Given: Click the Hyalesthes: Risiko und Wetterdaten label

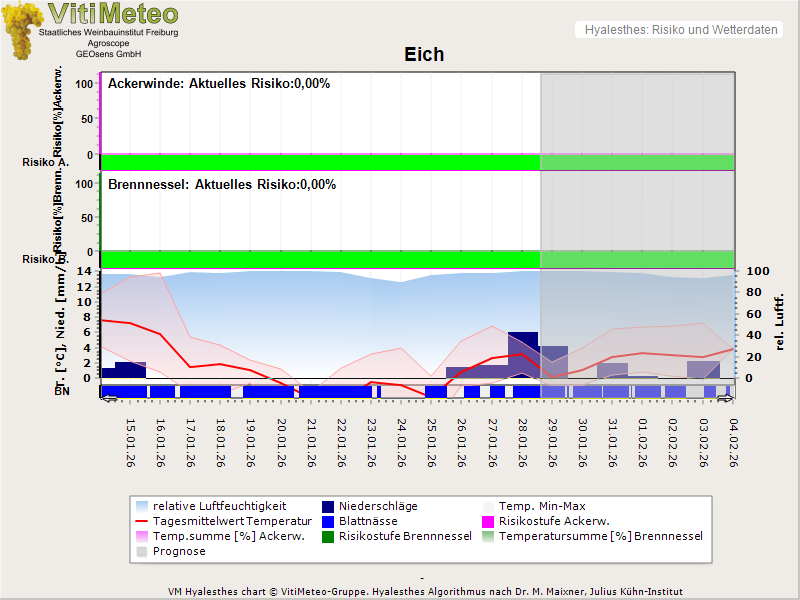Looking at the screenshot, I should pyautogui.click(x=680, y=30).
